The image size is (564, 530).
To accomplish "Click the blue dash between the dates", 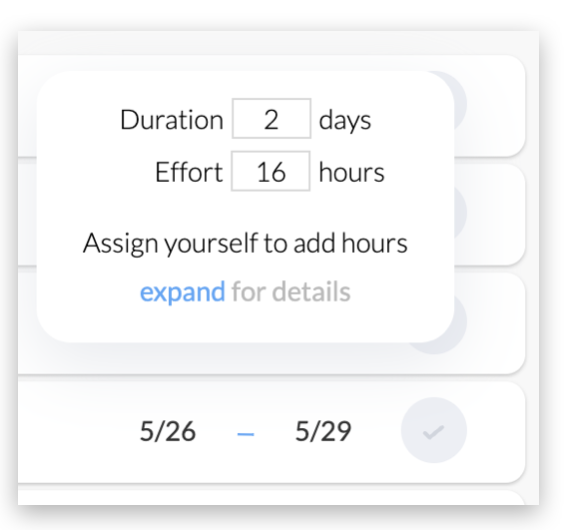I will (x=246, y=434).
